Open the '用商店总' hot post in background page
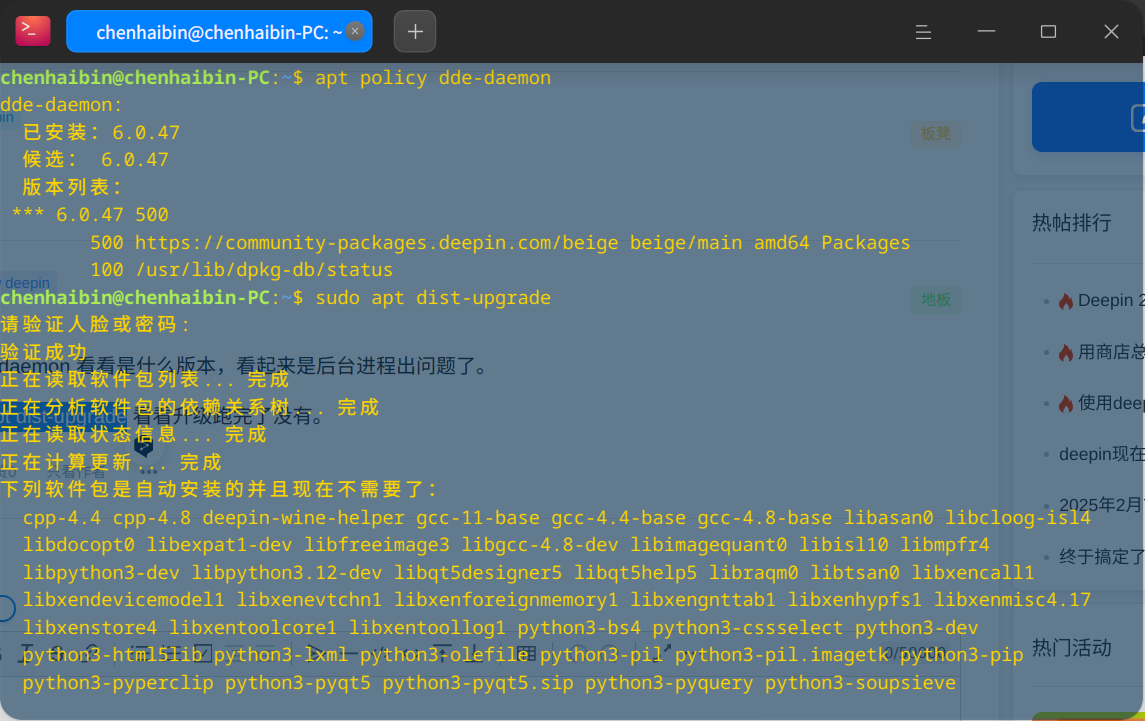This screenshot has width=1145, height=721. 1100,352
